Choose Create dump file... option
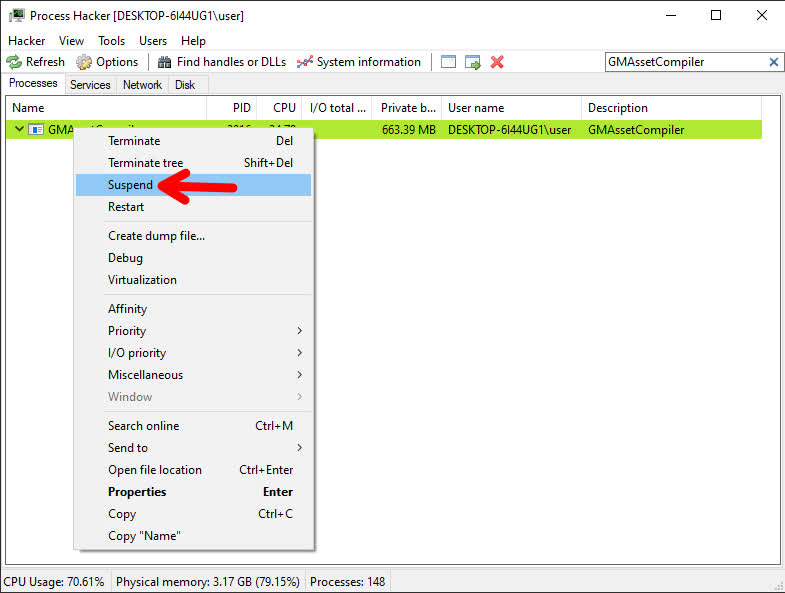This screenshot has width=785, height=593. [x=193, y=236]
